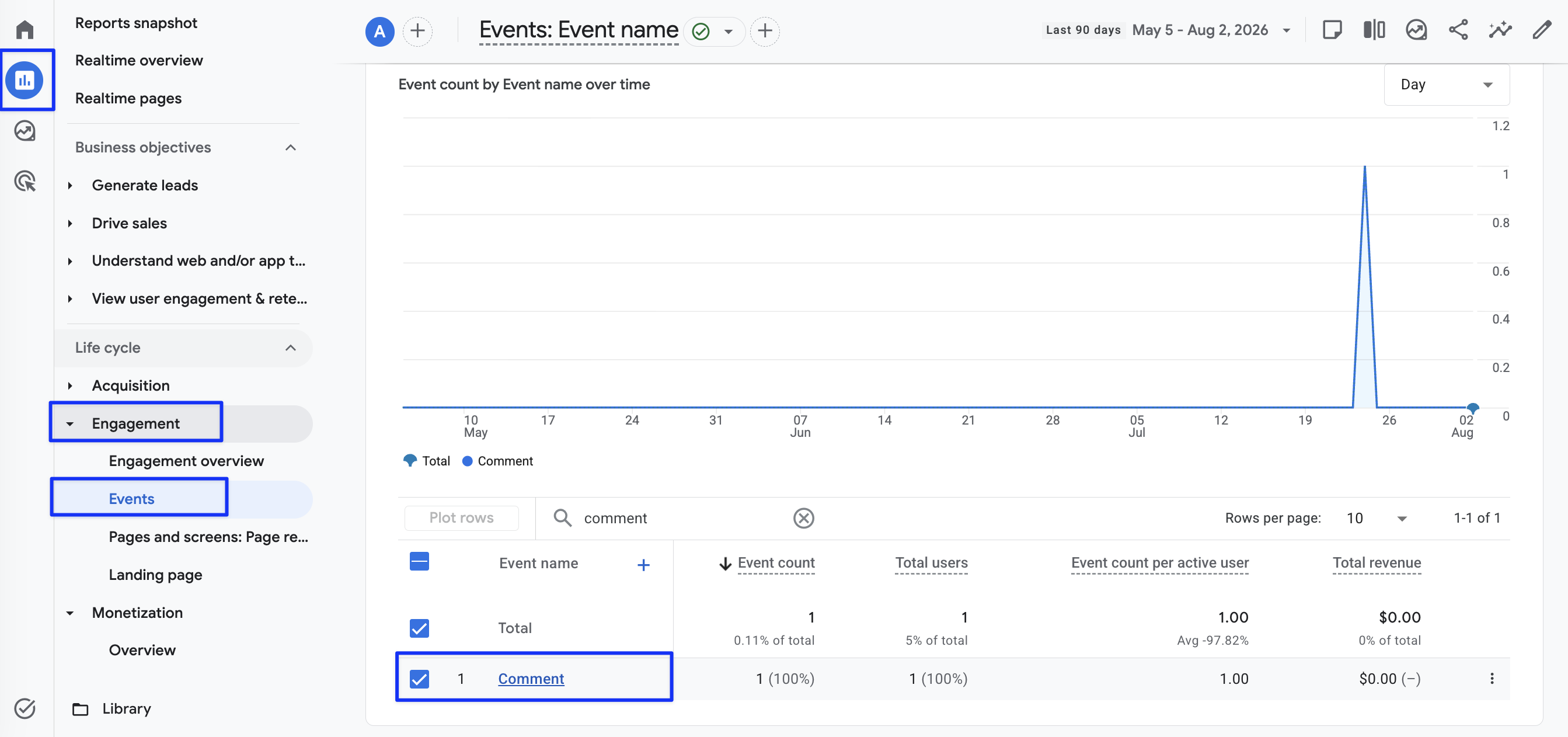
Task: Toggle the select-all header checkbox
Action: (419, 562)
